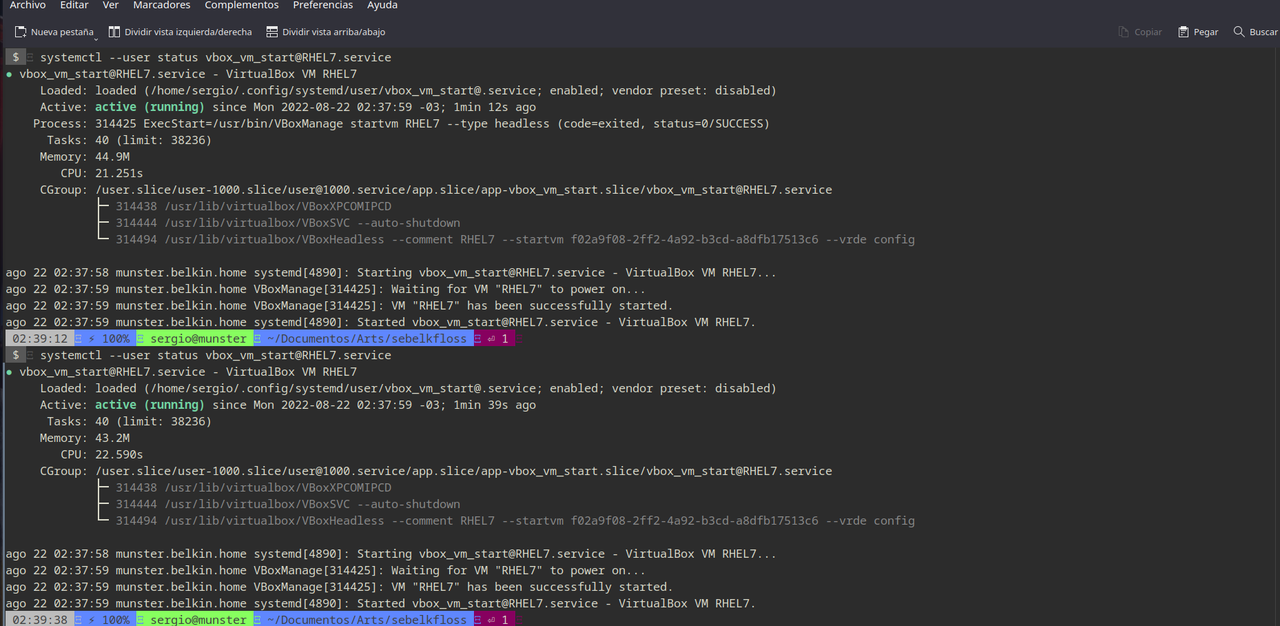Image resolution: width=1280 pixels, height=626 pixels.
Task: Click the path '~/Documentos/Arts/sebelkfloss' in the 02:39:38 prompt
Action: (x=366, y=620)
